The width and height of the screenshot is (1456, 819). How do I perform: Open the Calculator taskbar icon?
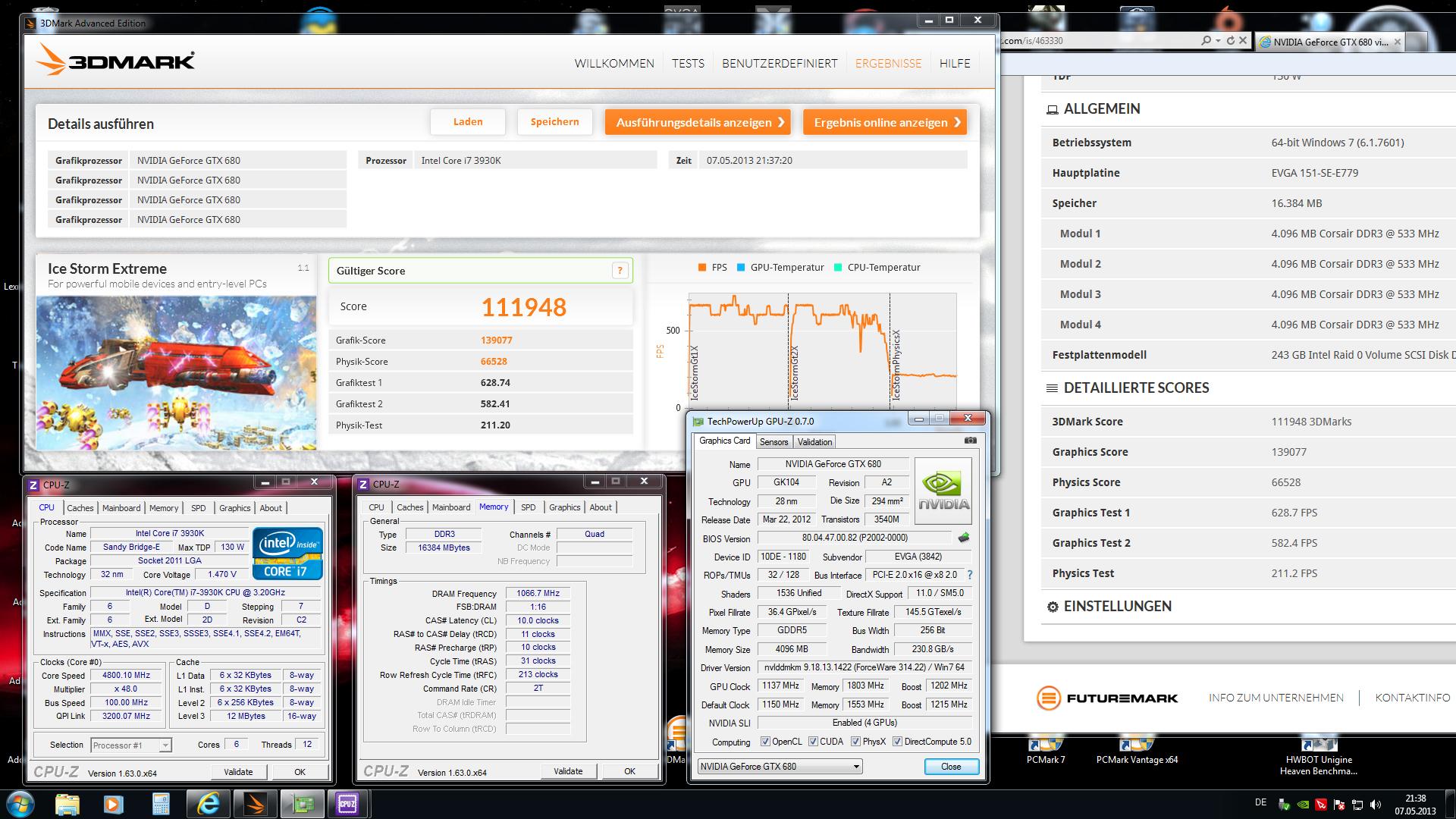[161, 803]
